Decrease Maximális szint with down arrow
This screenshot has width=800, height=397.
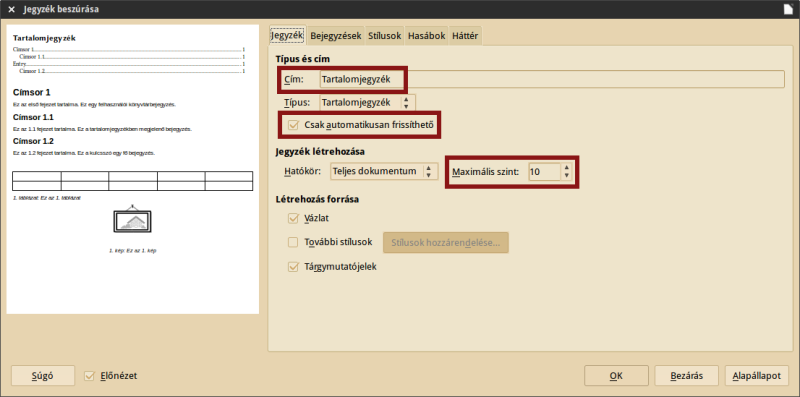[566, 176]
